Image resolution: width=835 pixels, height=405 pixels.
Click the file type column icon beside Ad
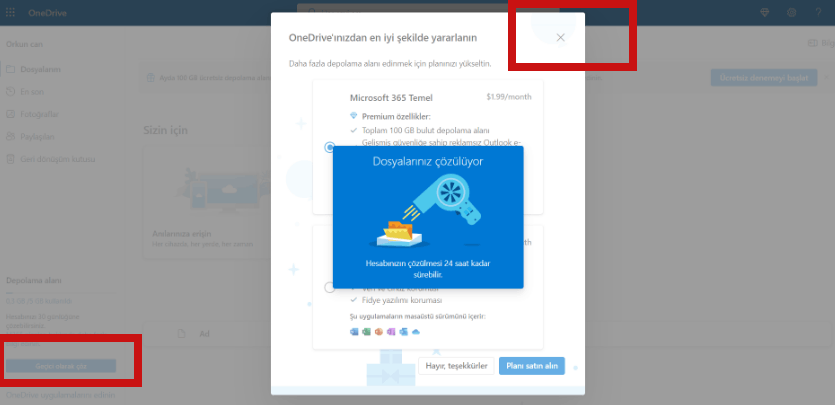pos(181,334)
